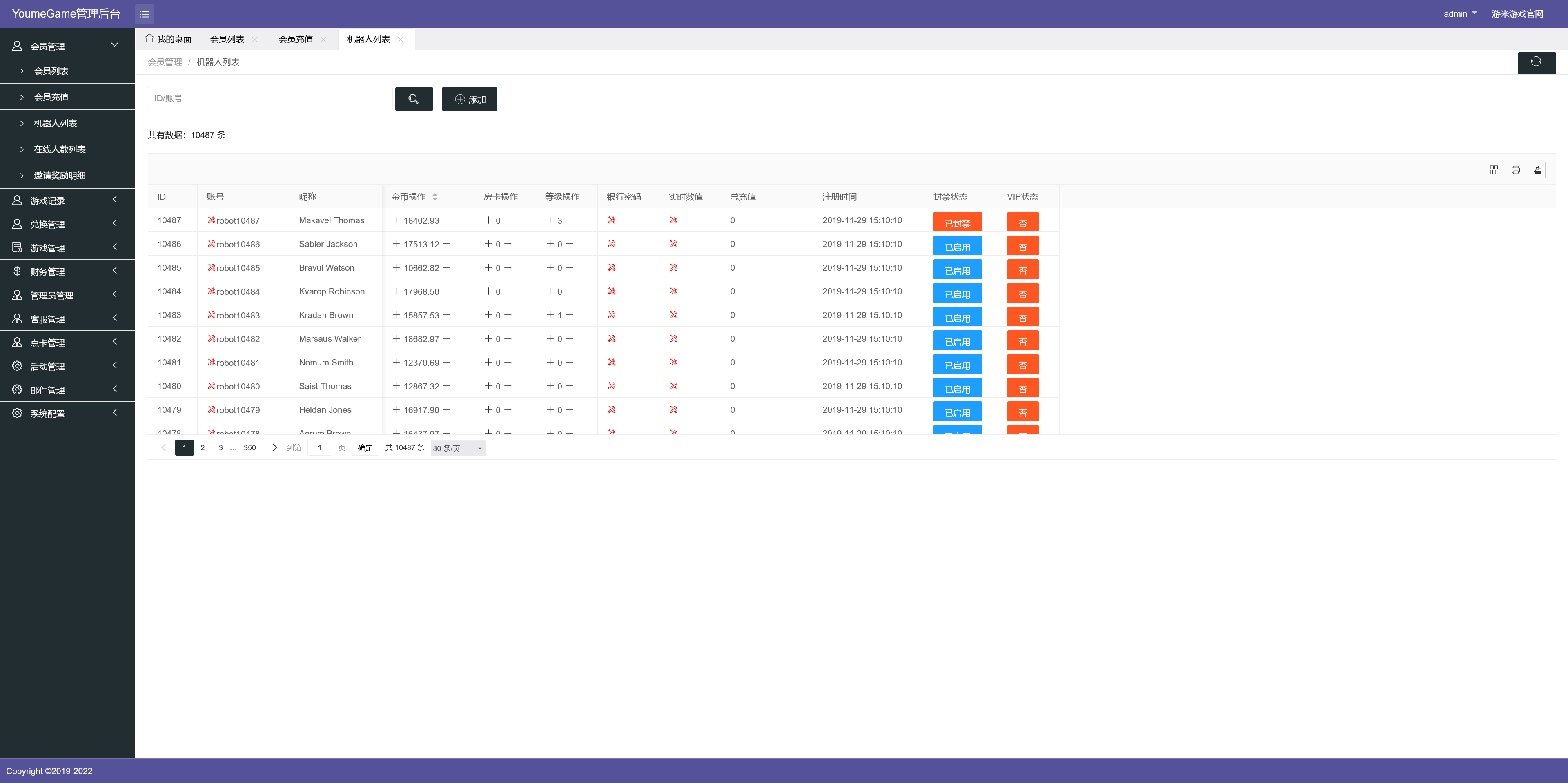
Task: Open 在线人数列表 in sidebar menu
Action: [60, 150]
